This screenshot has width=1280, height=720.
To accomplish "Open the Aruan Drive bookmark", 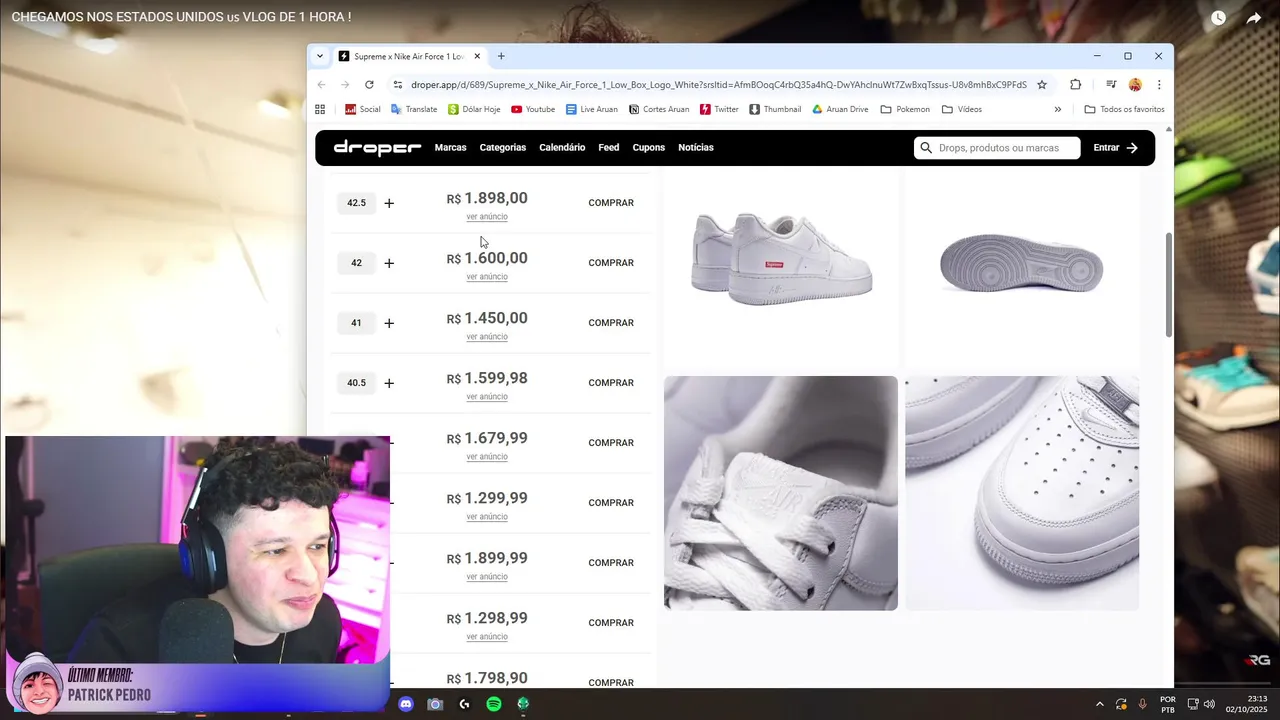I will (x=840, y=109).
